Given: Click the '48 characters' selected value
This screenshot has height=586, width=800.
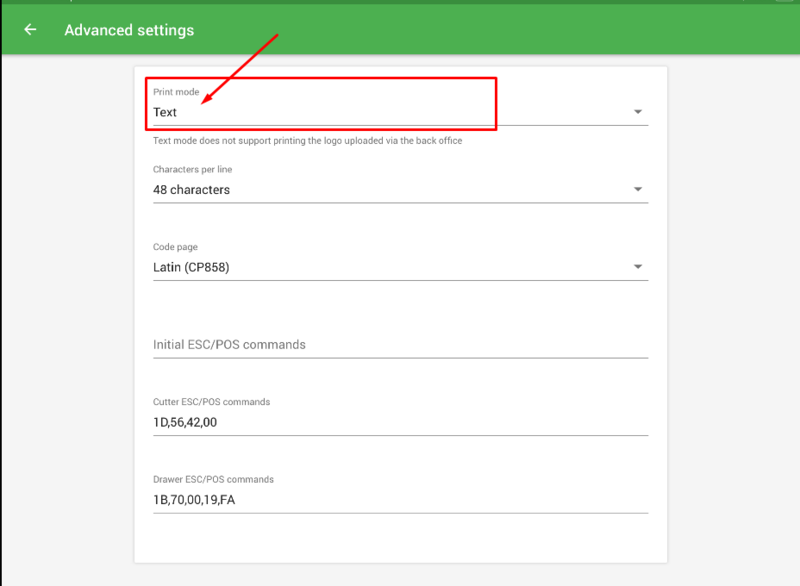Looking at the screenshot, I should point(191,190).
